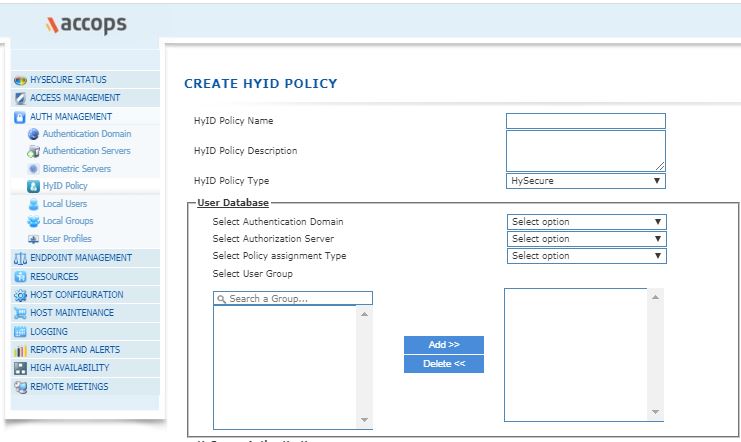
Task: Select HyID Policy in sidebar
Action: [x=65, y=186]
